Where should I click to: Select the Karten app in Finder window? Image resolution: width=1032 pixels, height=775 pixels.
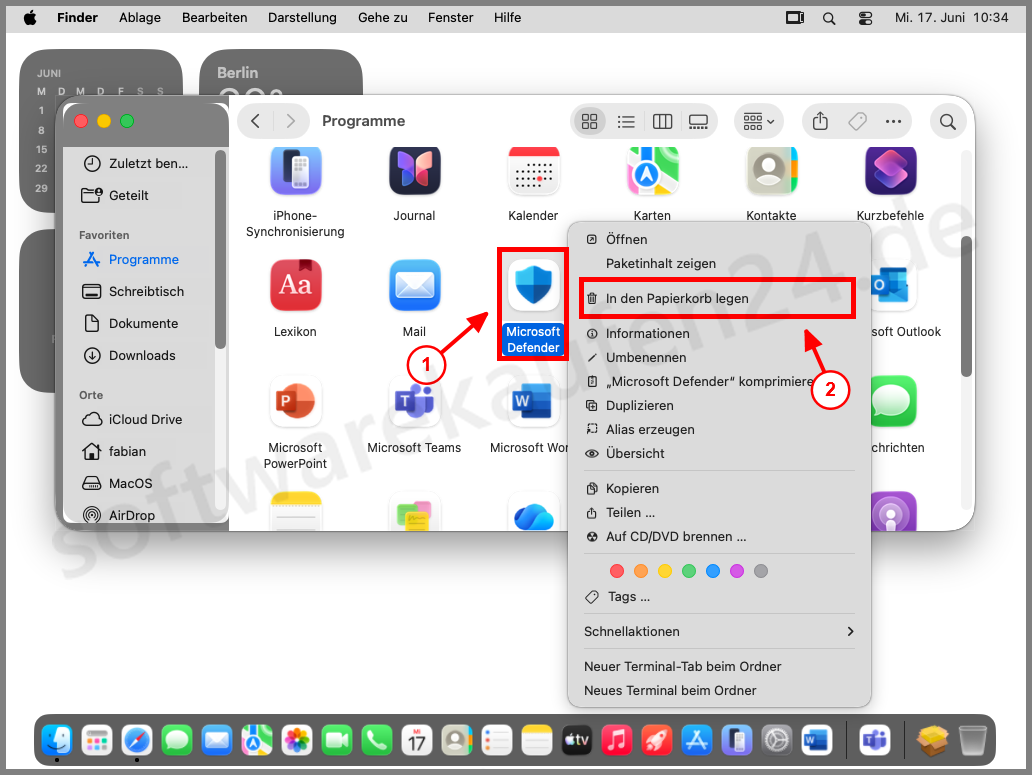click(x=652, y=171)
